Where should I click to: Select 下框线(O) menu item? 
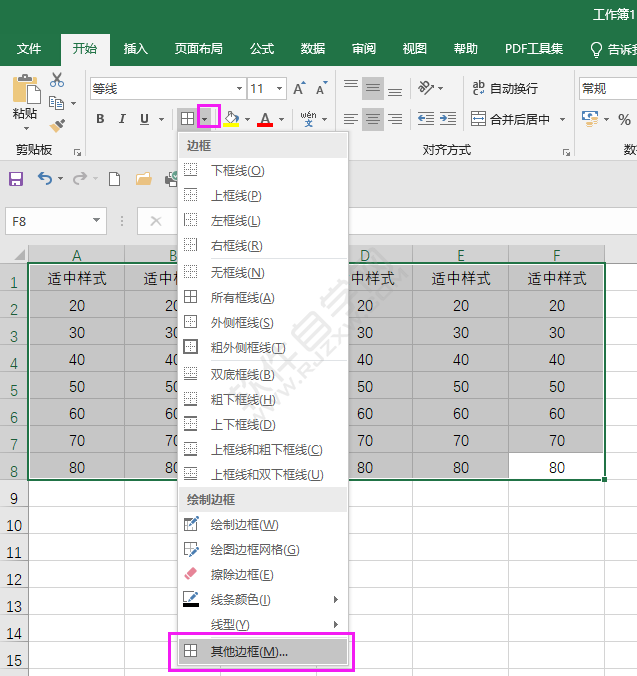(263, 171)
